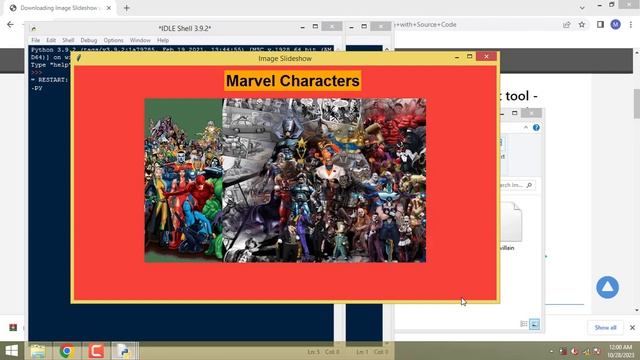This screenshot has width=640, height=360.
Task: Minimize the second IDLE editor window
Action: click(351, 27)
